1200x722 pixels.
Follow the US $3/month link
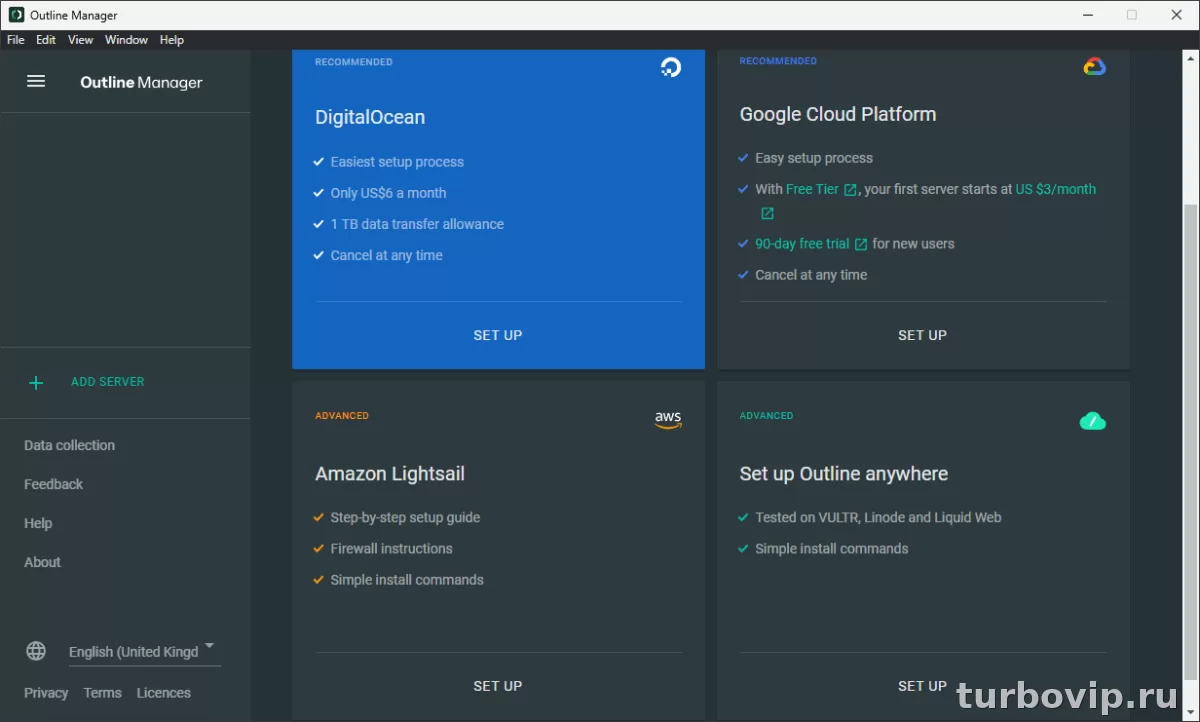pos(1056,189)
